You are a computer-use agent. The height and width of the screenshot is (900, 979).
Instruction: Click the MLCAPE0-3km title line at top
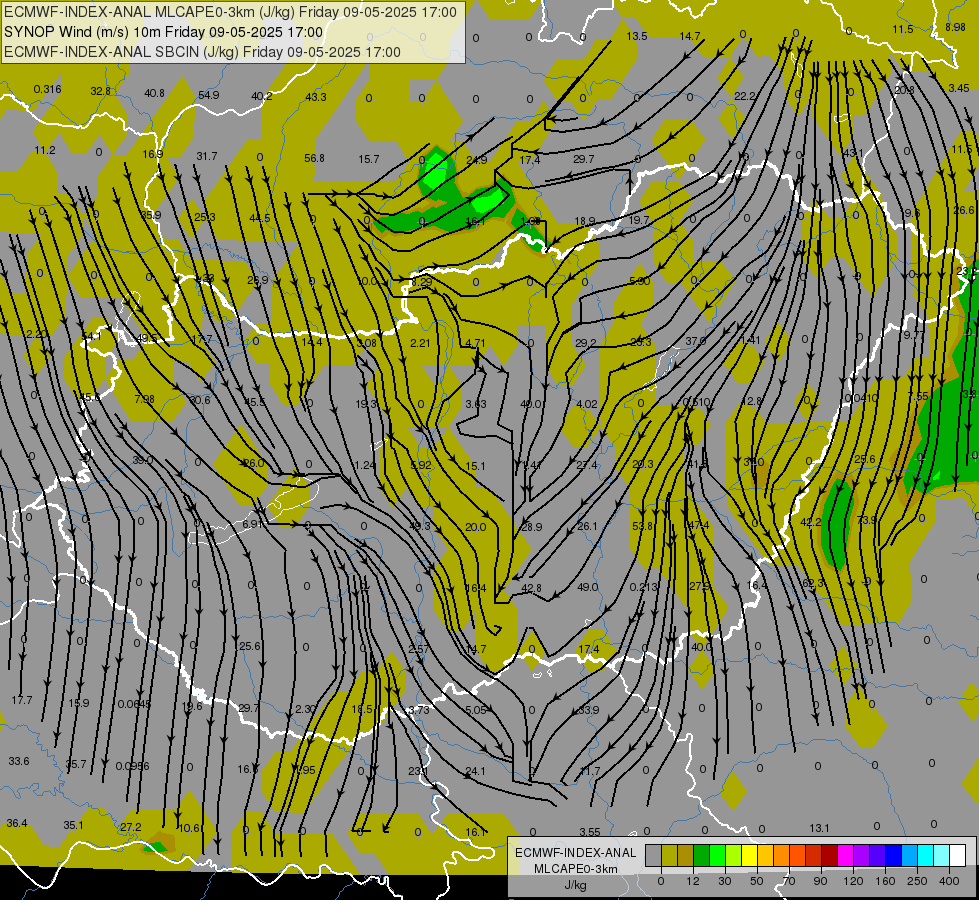(230, 12)
